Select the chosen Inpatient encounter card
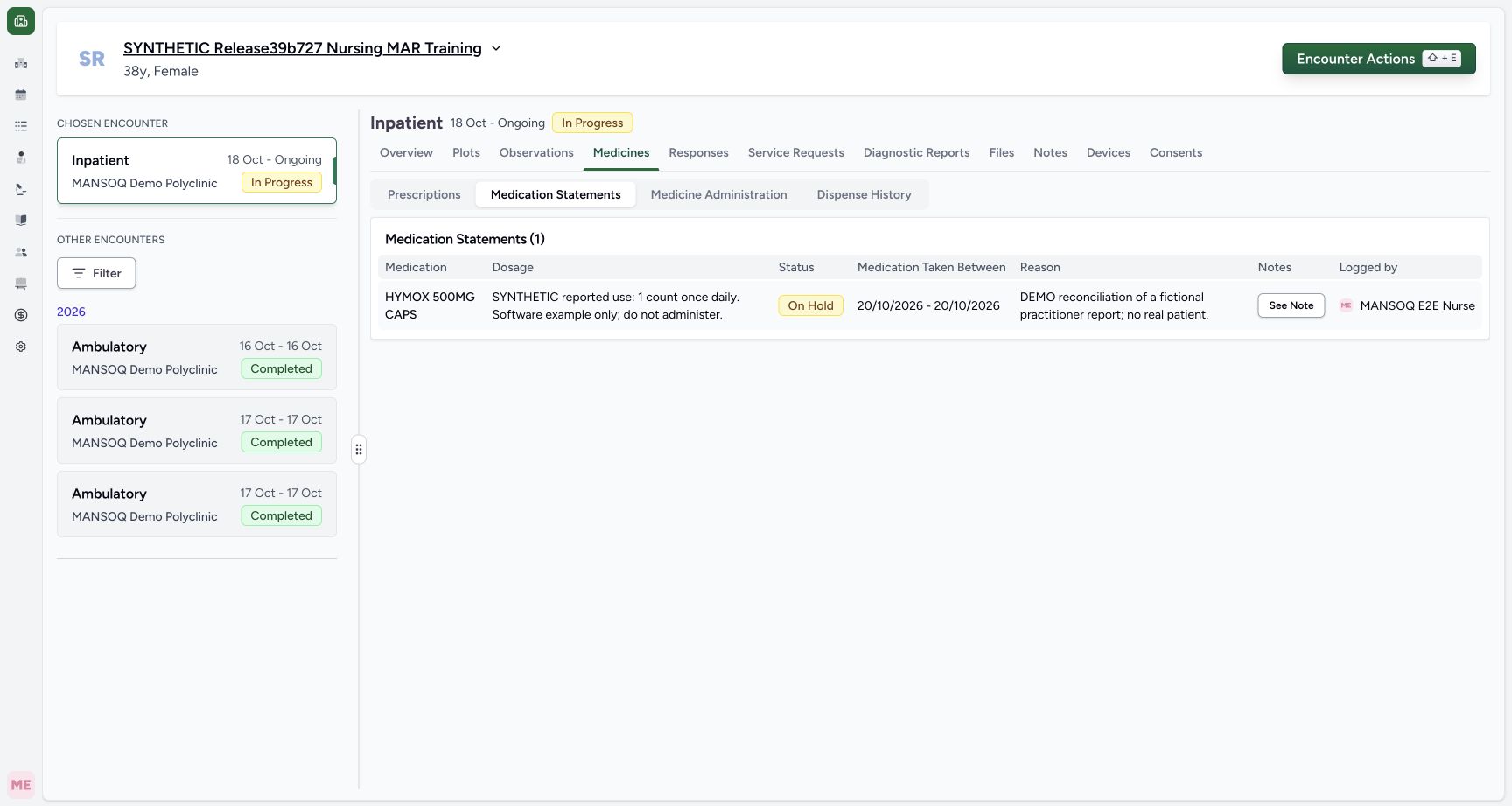 tap(197, 171)
